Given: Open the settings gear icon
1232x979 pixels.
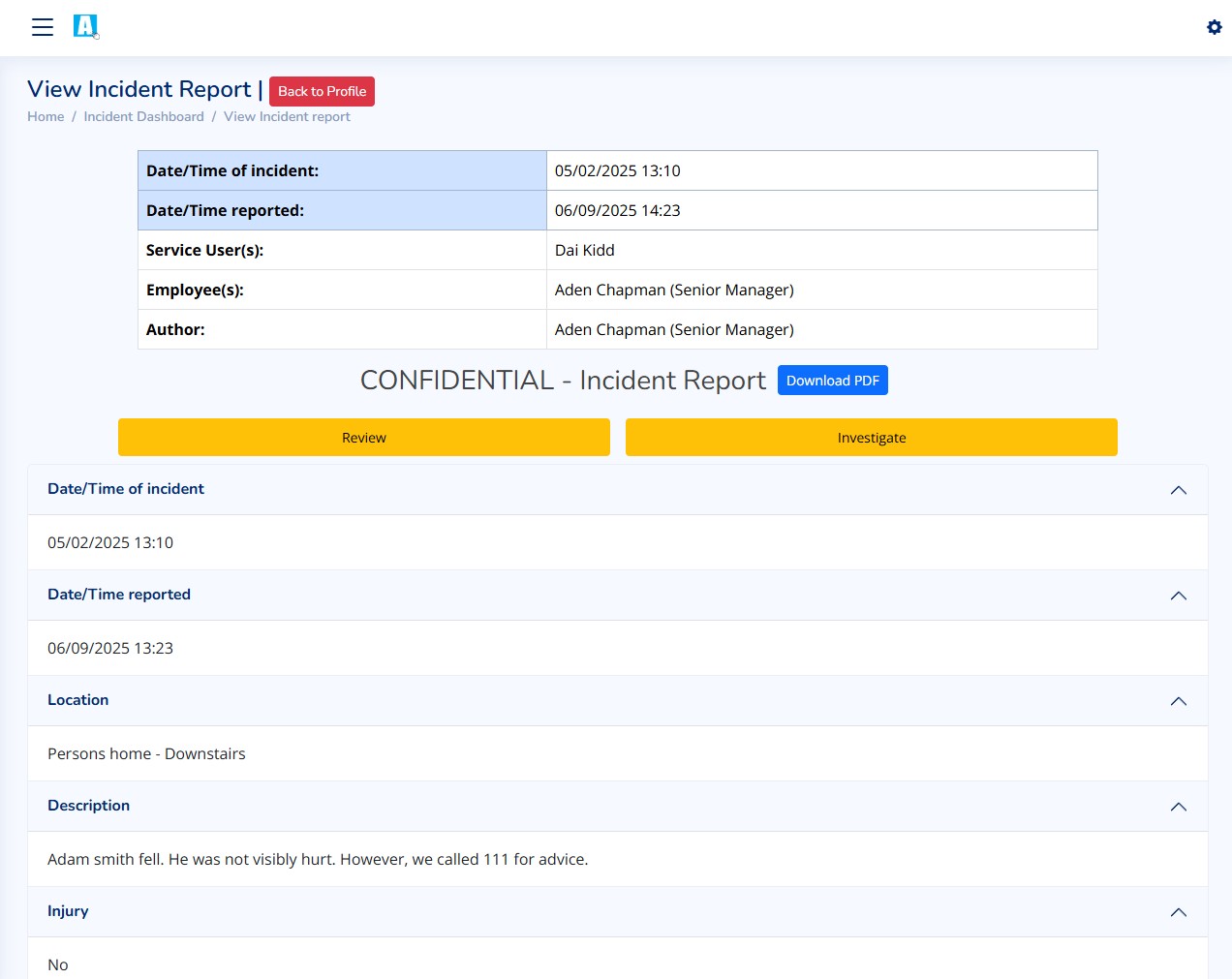Looking at the screenshot, I should click(x=1214, y=27).
